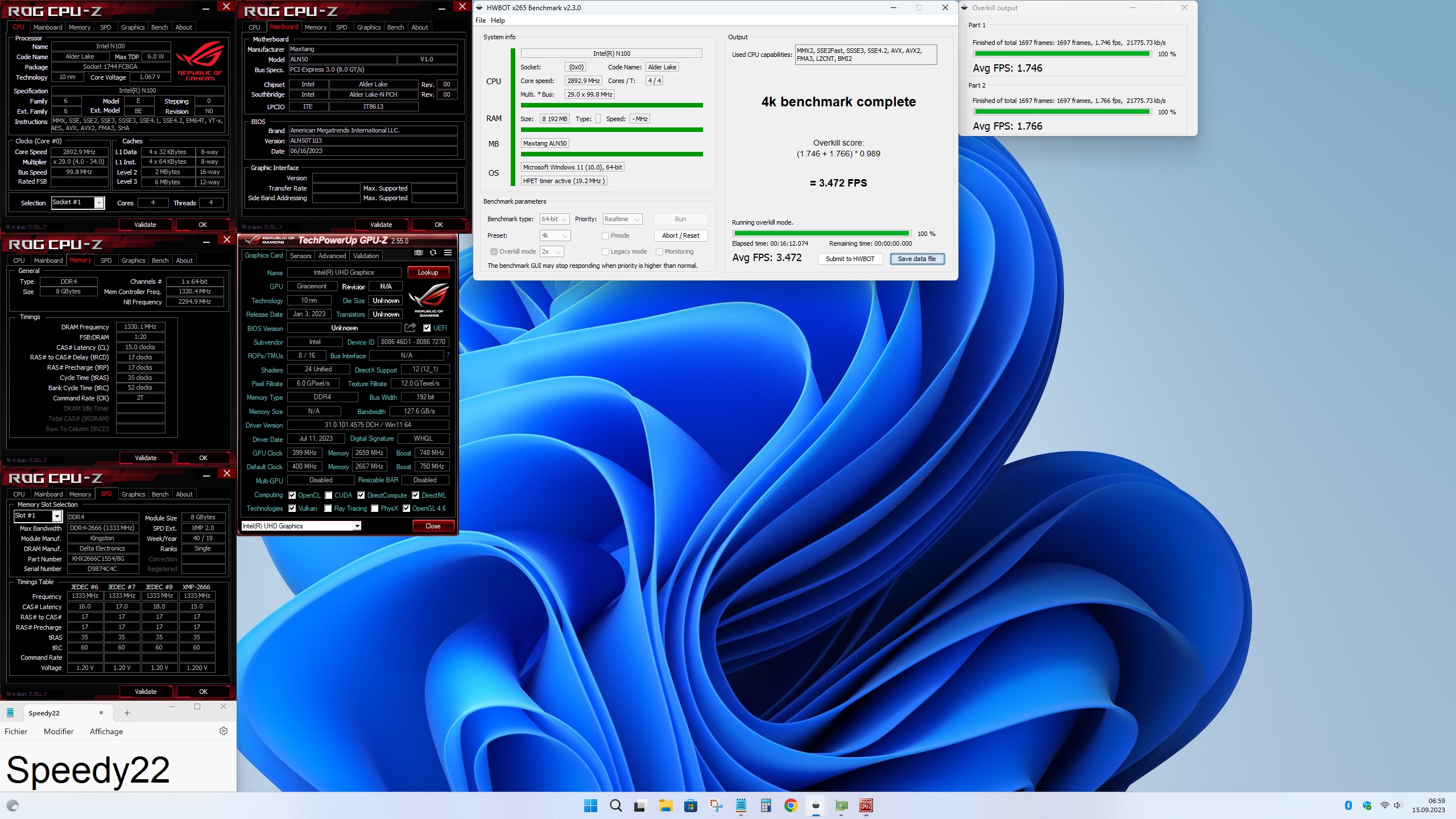Click the volume speaker tray icon
Image resolution: width=1456 pixels, height=819 pixels.
click(x=1398, y=805)
